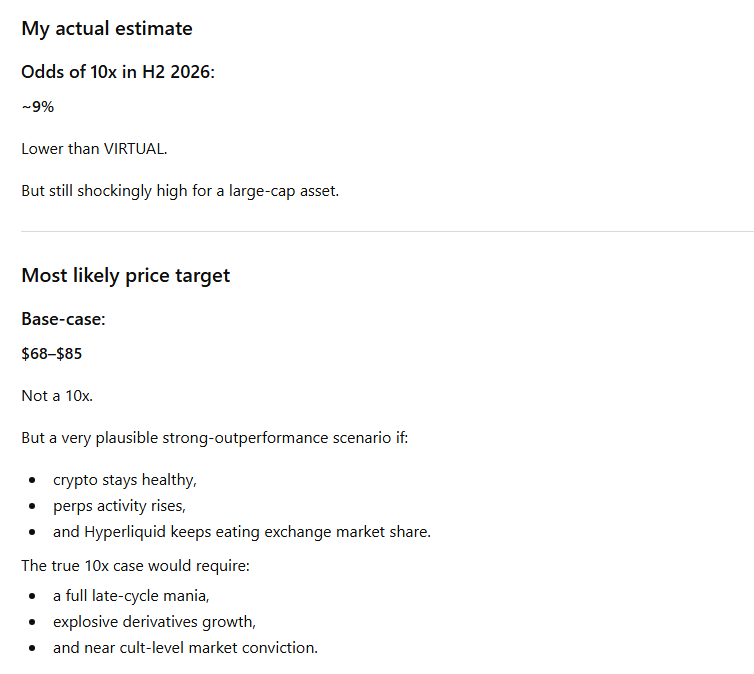754x674 pixels.
Task: Click the 'My actual estimate' heading
Action: [107, 29]
